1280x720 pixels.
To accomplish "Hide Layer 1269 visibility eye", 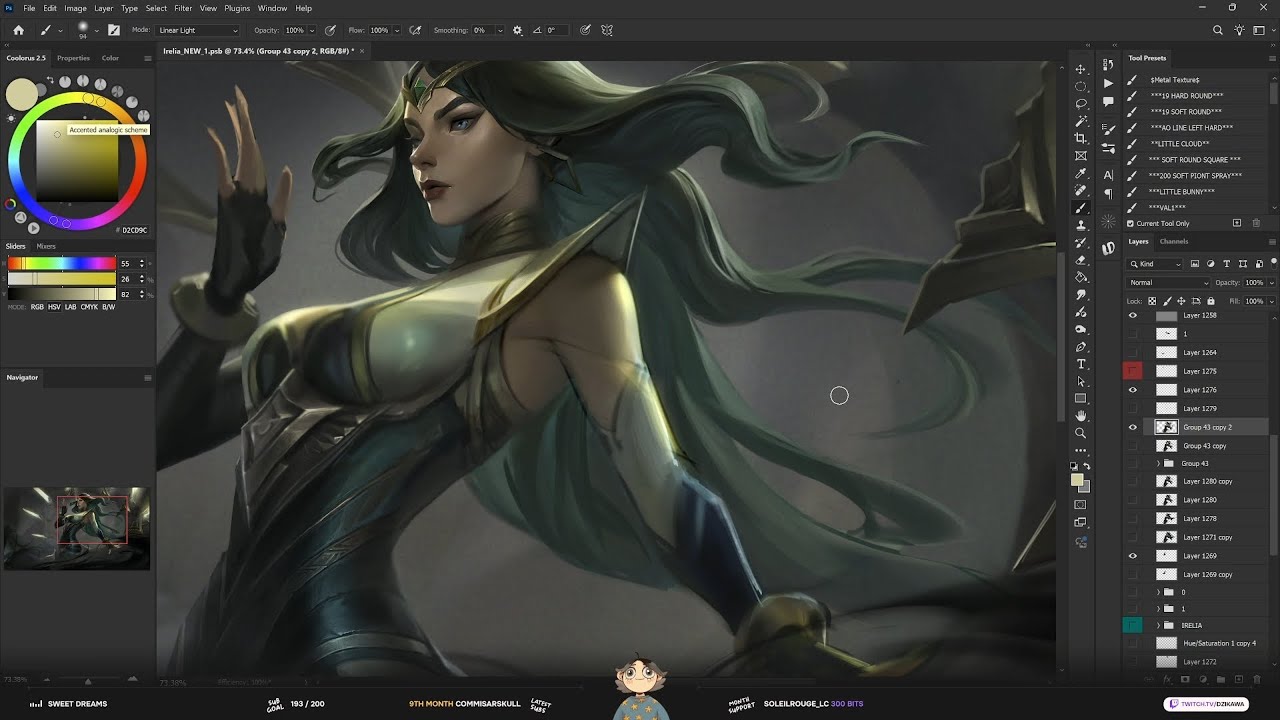I will tap(1133, 556).
